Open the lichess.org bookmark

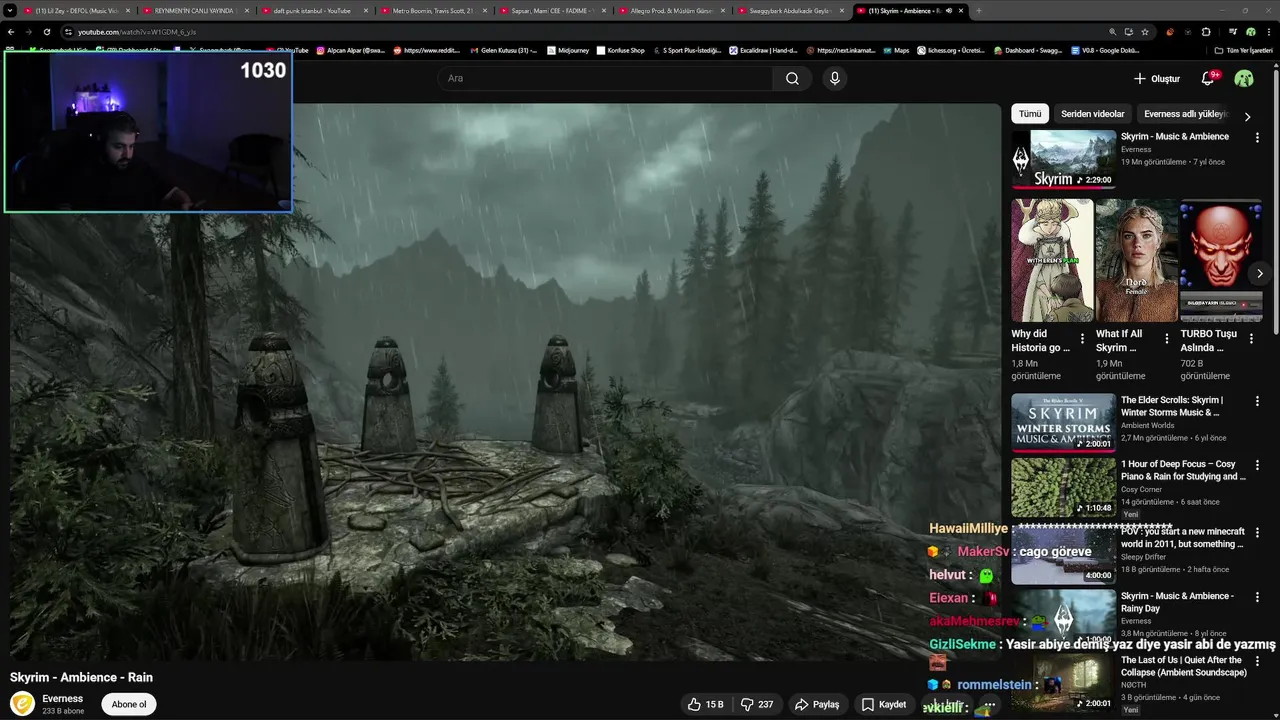click(950, 50)
